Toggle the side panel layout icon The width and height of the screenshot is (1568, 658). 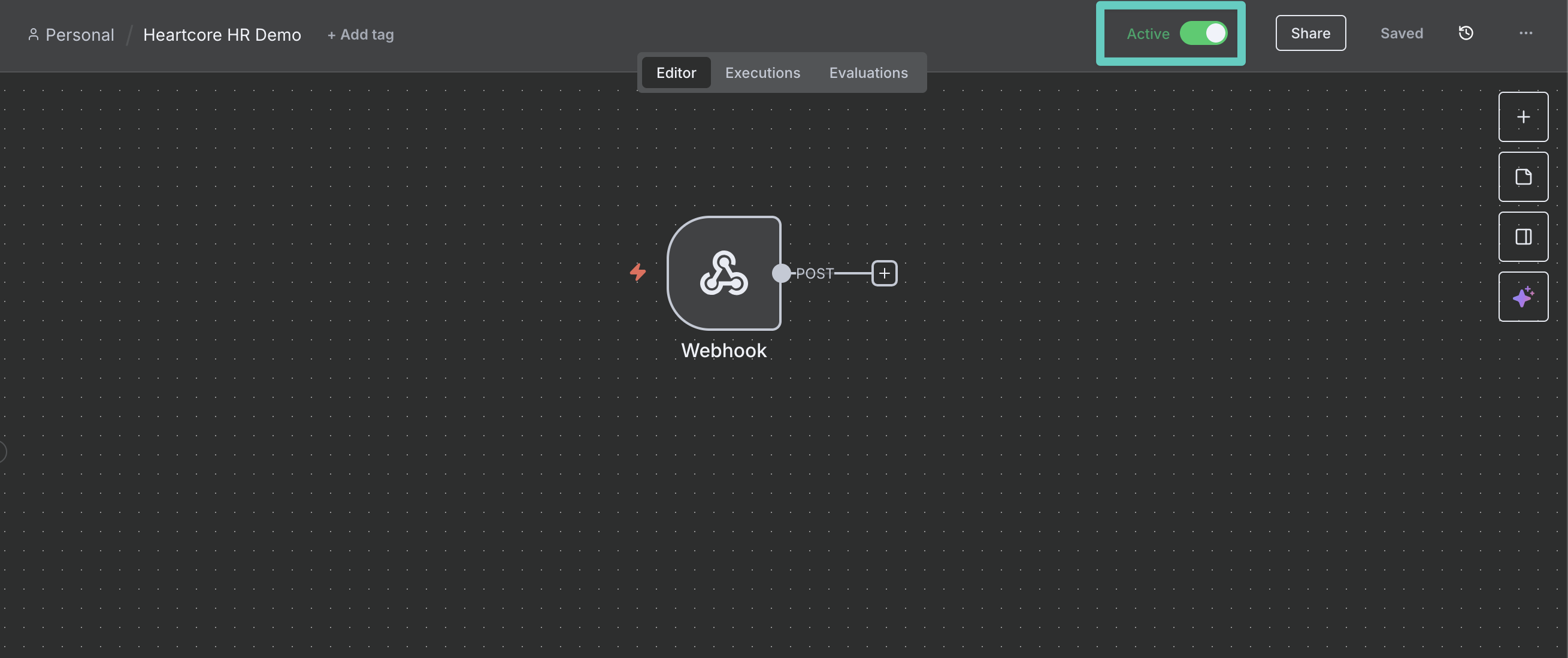(1522, 236)
